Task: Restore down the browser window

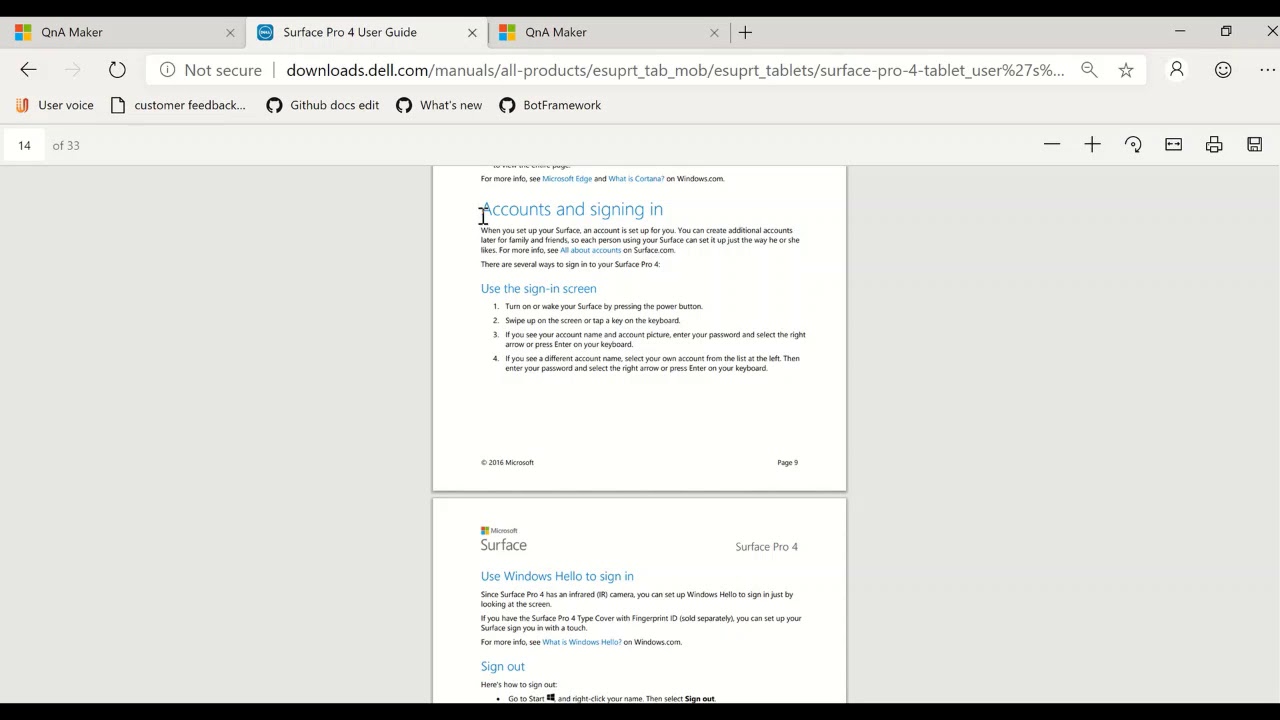Action: coord(1226,32)
